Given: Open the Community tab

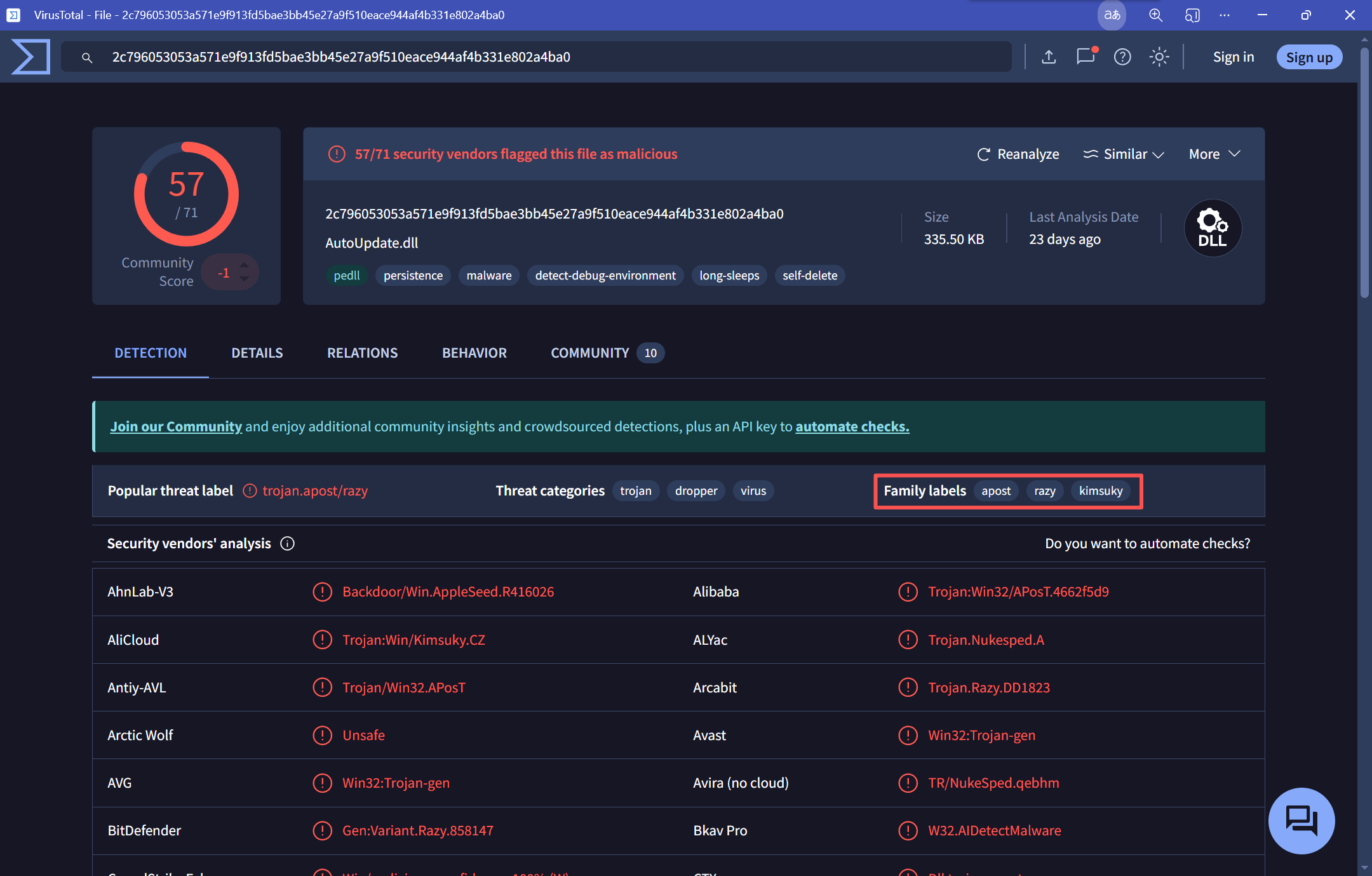Looking at the screenshot, I should [607, 353].
